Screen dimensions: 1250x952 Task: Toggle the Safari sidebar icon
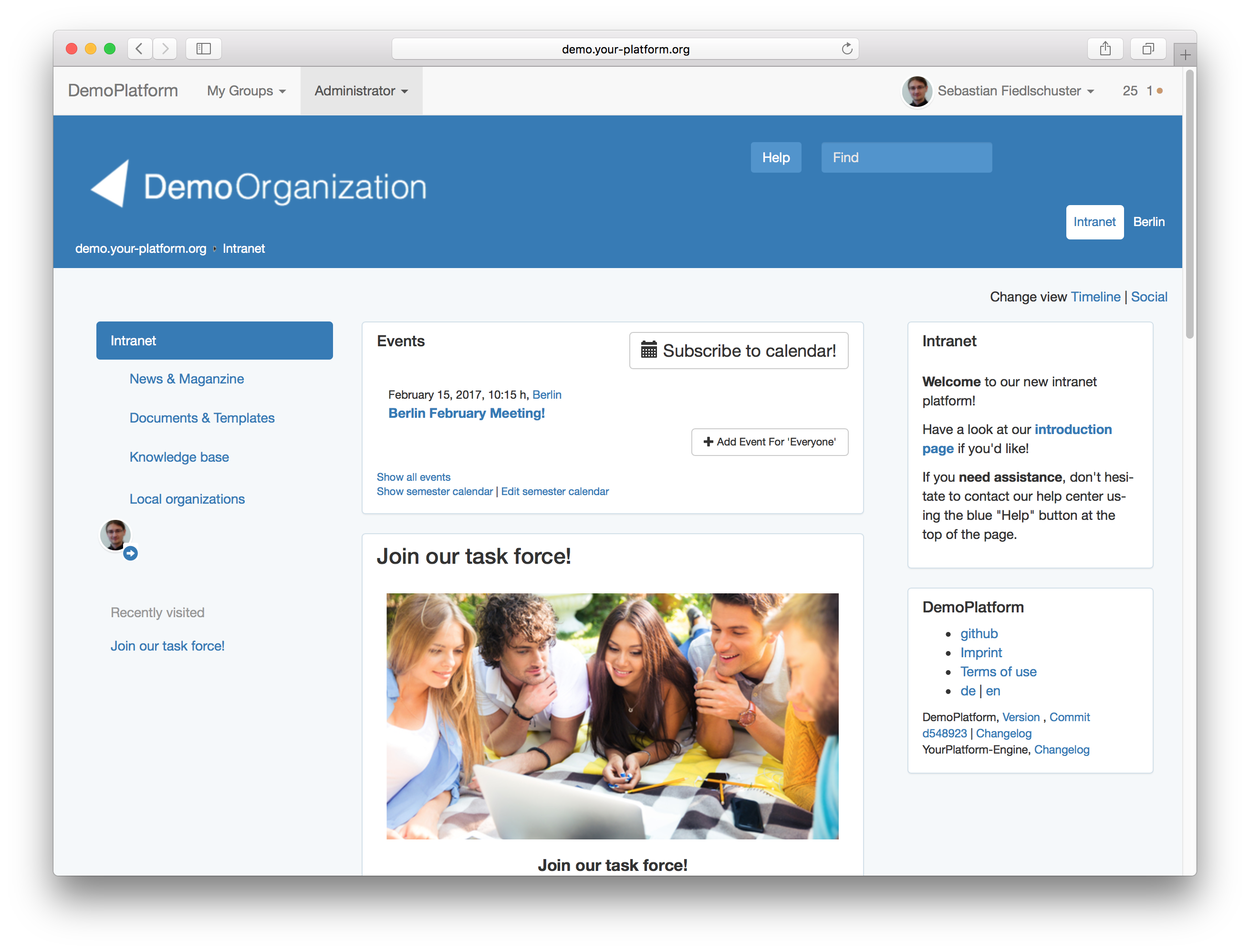pos(204,49)
